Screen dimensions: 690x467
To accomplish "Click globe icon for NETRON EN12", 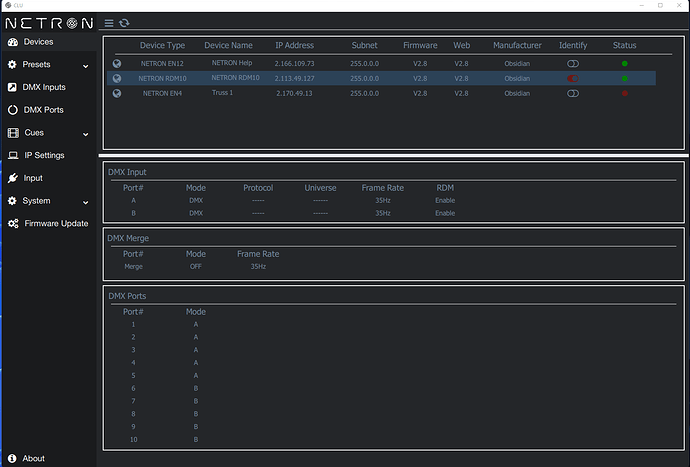I will pyautogui.click(x=117, y=63).
